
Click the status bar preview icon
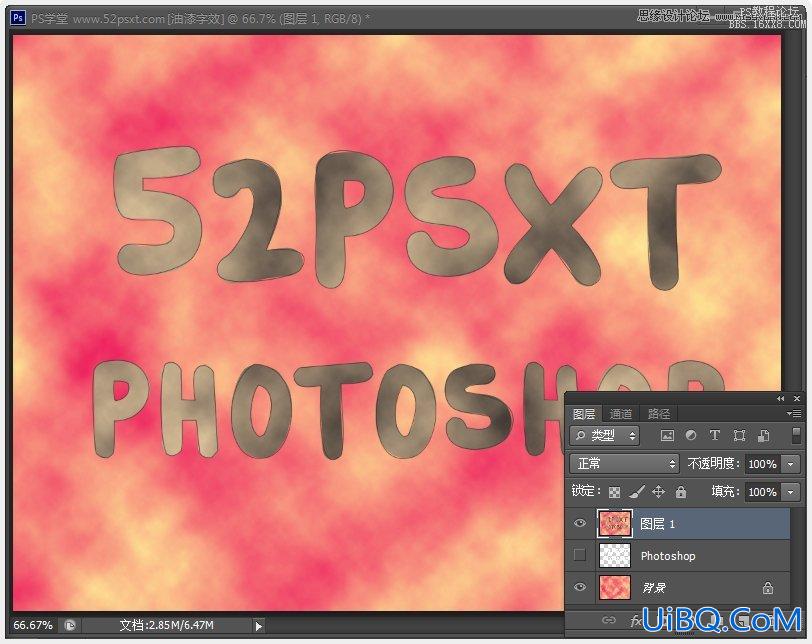pos(70,625)
